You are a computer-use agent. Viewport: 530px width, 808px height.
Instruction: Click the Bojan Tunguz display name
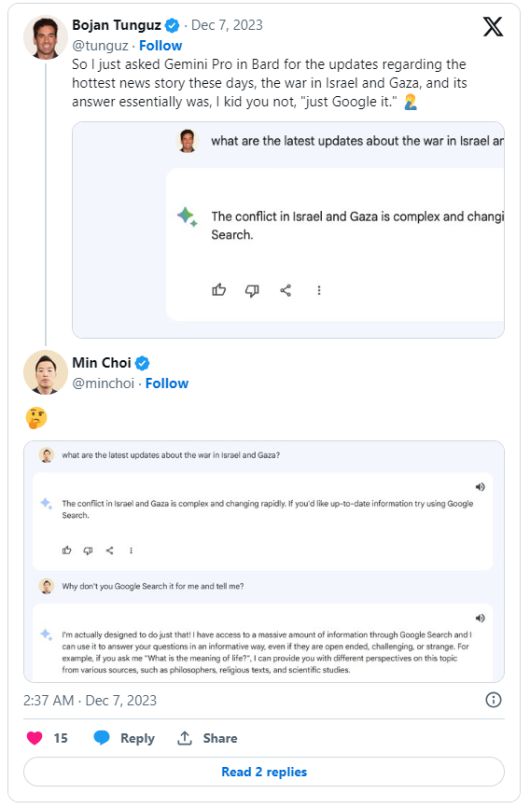[x=116, y=25]
